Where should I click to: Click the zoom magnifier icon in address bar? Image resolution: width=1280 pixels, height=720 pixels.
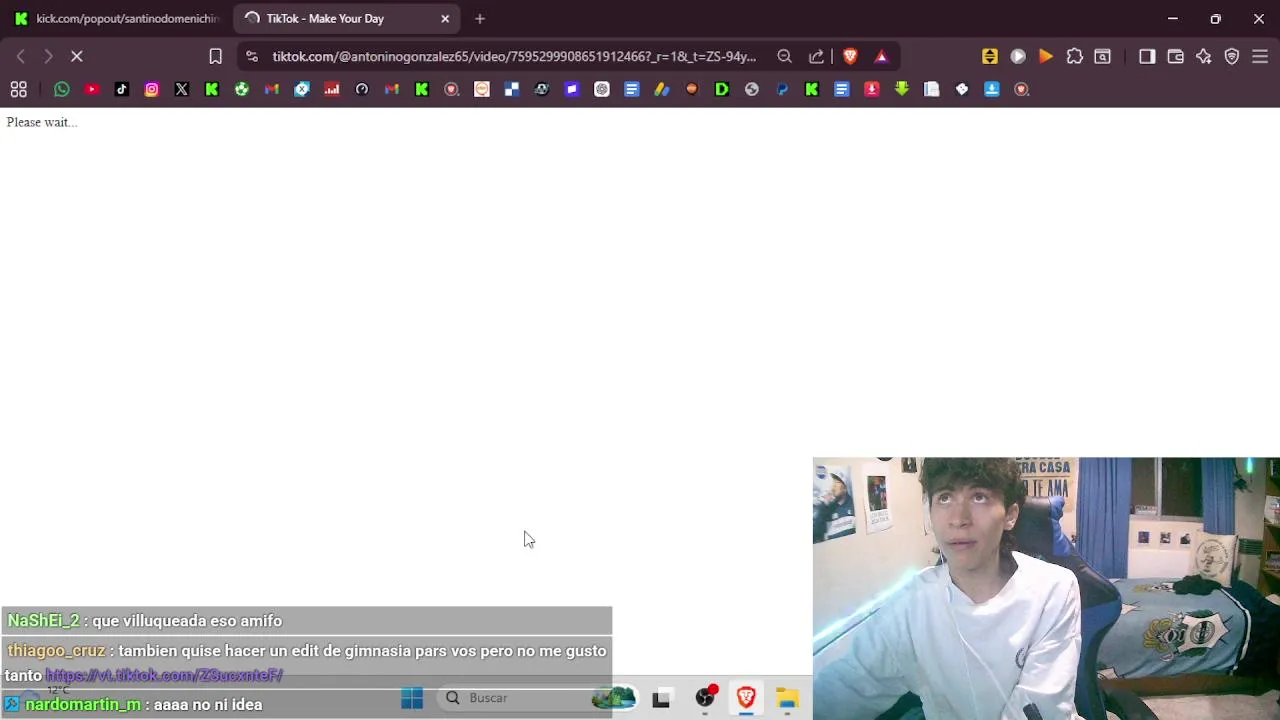(785, 57)
